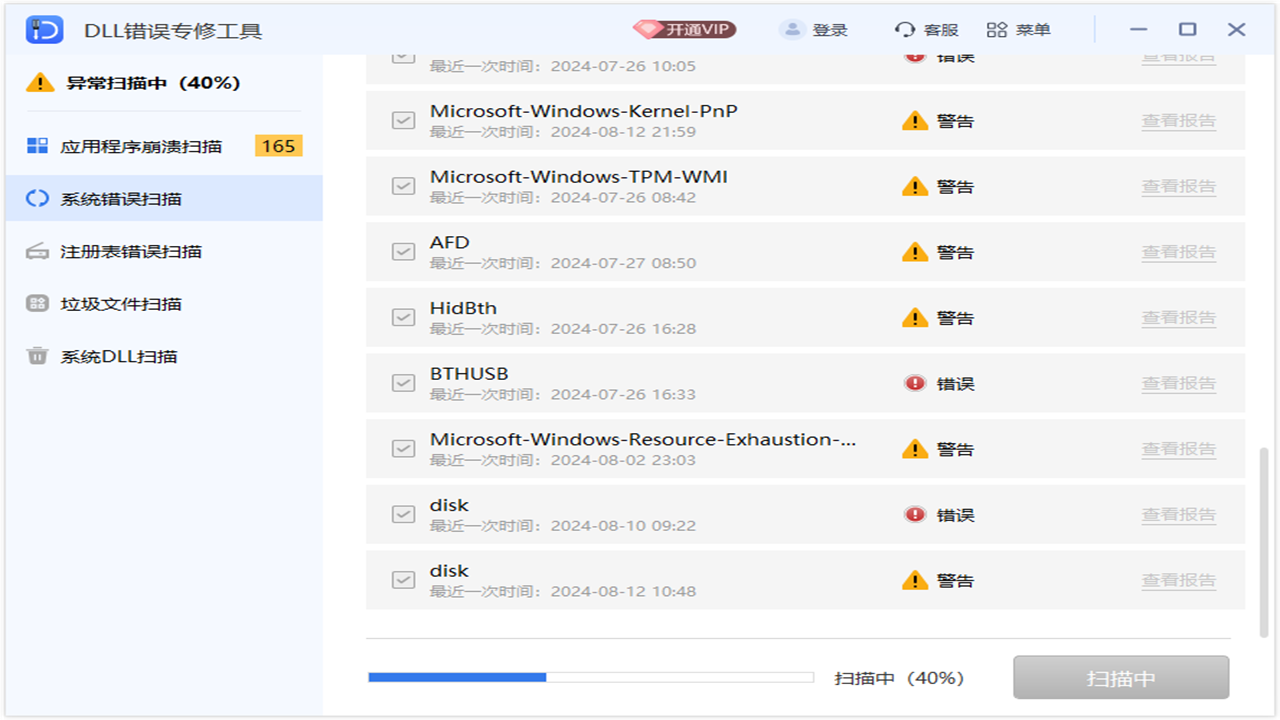Viewport: 1280px width, 720px height.
Task: Open 查看报告 for the Resource-Exhaustion entry
Action: coord(1179,449)
